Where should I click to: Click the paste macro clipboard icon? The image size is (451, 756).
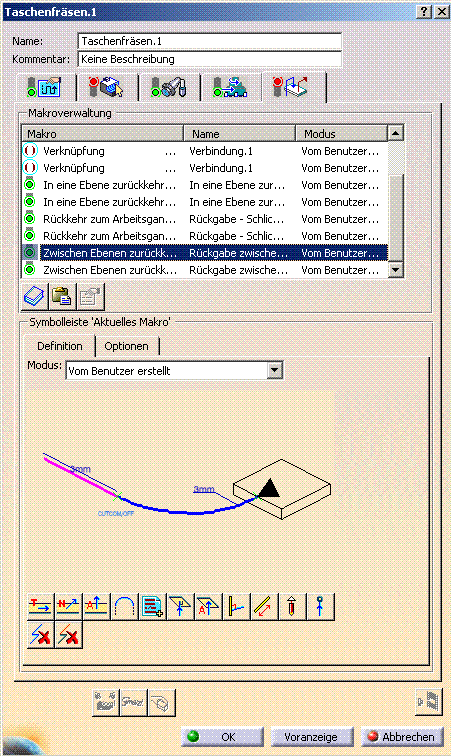[x=62, y=296]
